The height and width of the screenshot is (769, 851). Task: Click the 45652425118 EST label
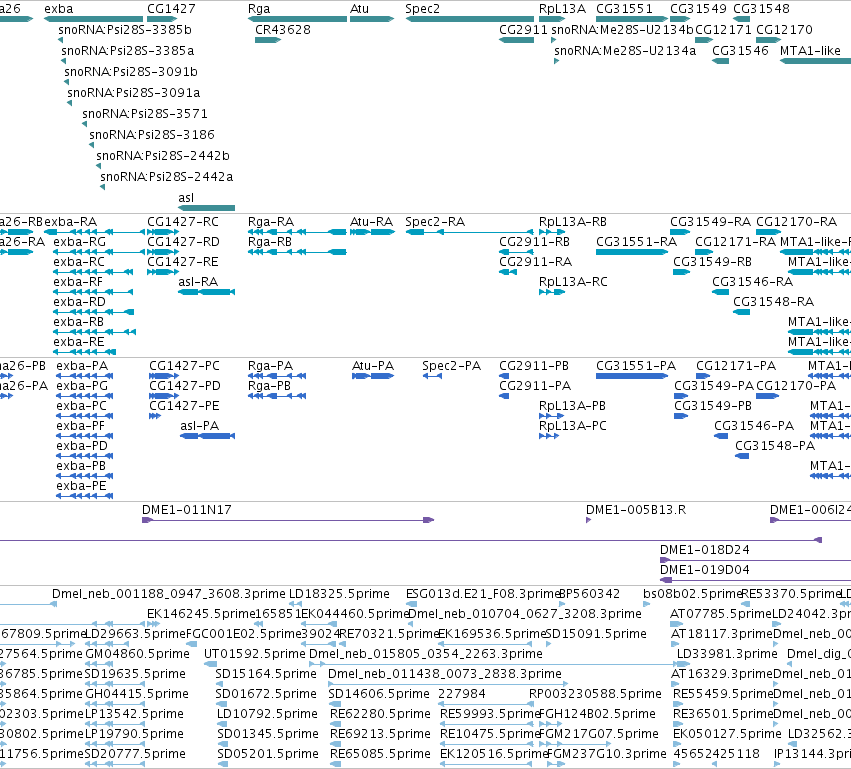click(x=716, y=754)
